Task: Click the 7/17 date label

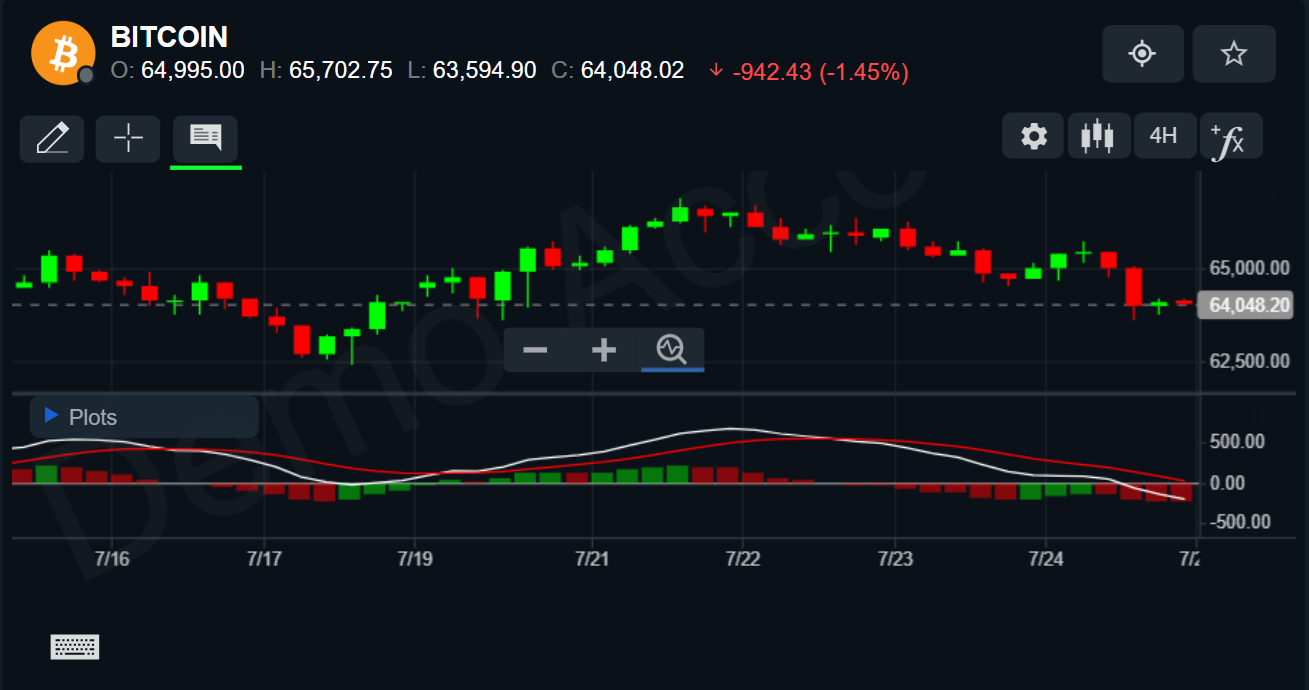Action: pos(263,558)
